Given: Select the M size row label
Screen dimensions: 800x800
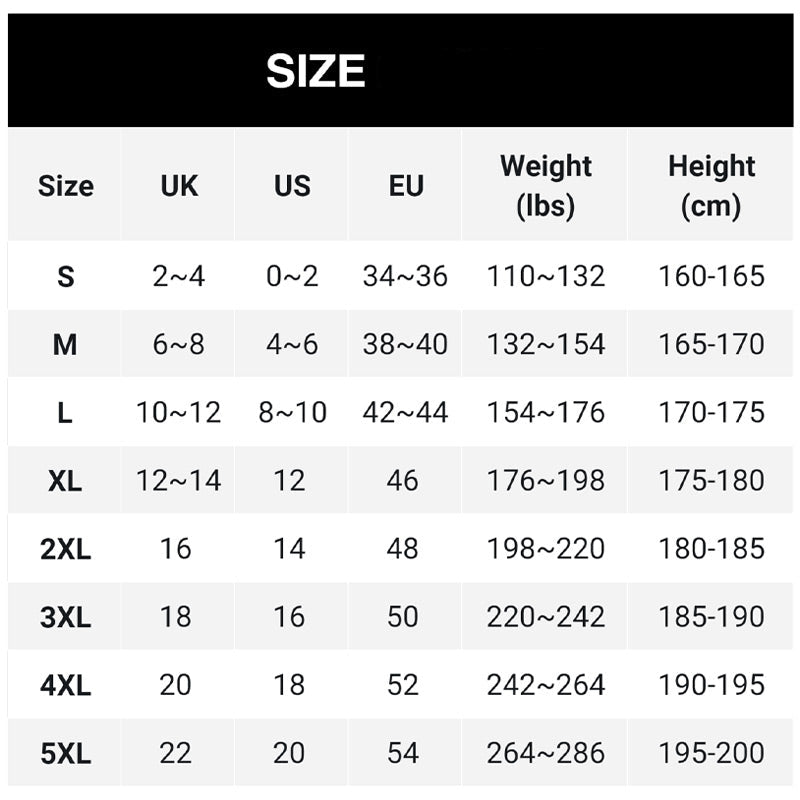Looking at the screenshot, I should coord(65,345).
